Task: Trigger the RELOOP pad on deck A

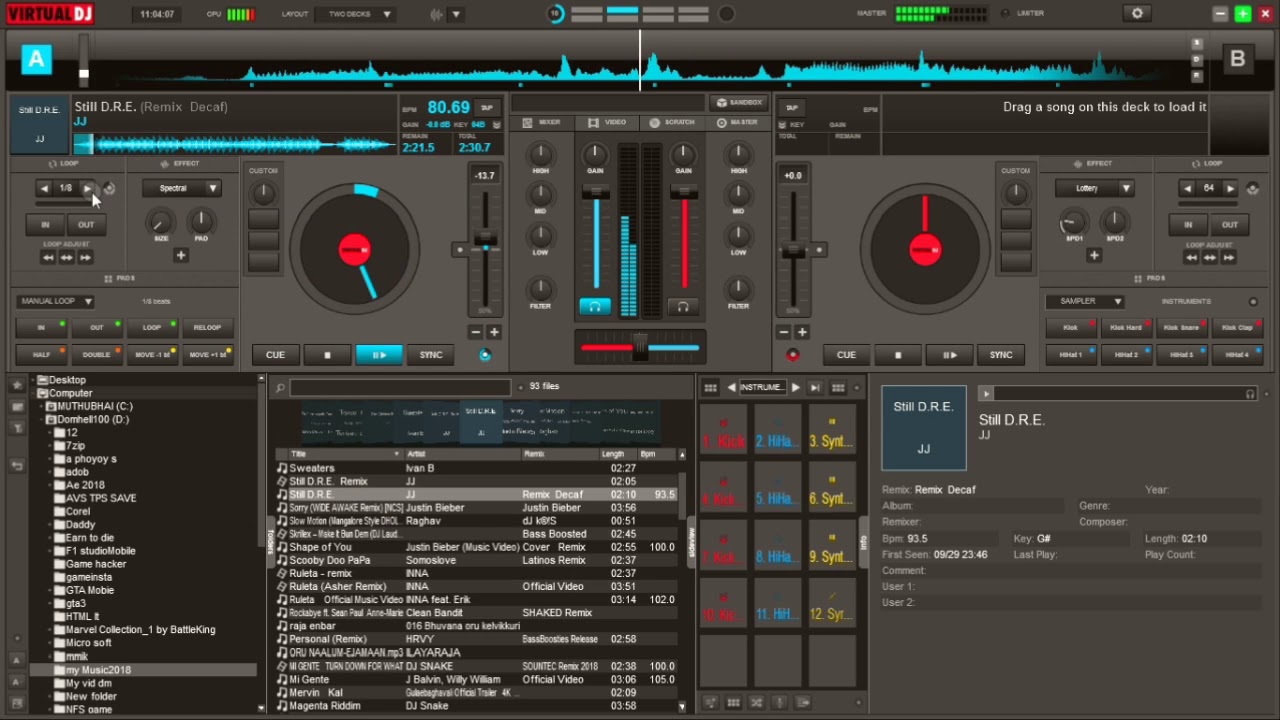Action: [x=207, y=328]
